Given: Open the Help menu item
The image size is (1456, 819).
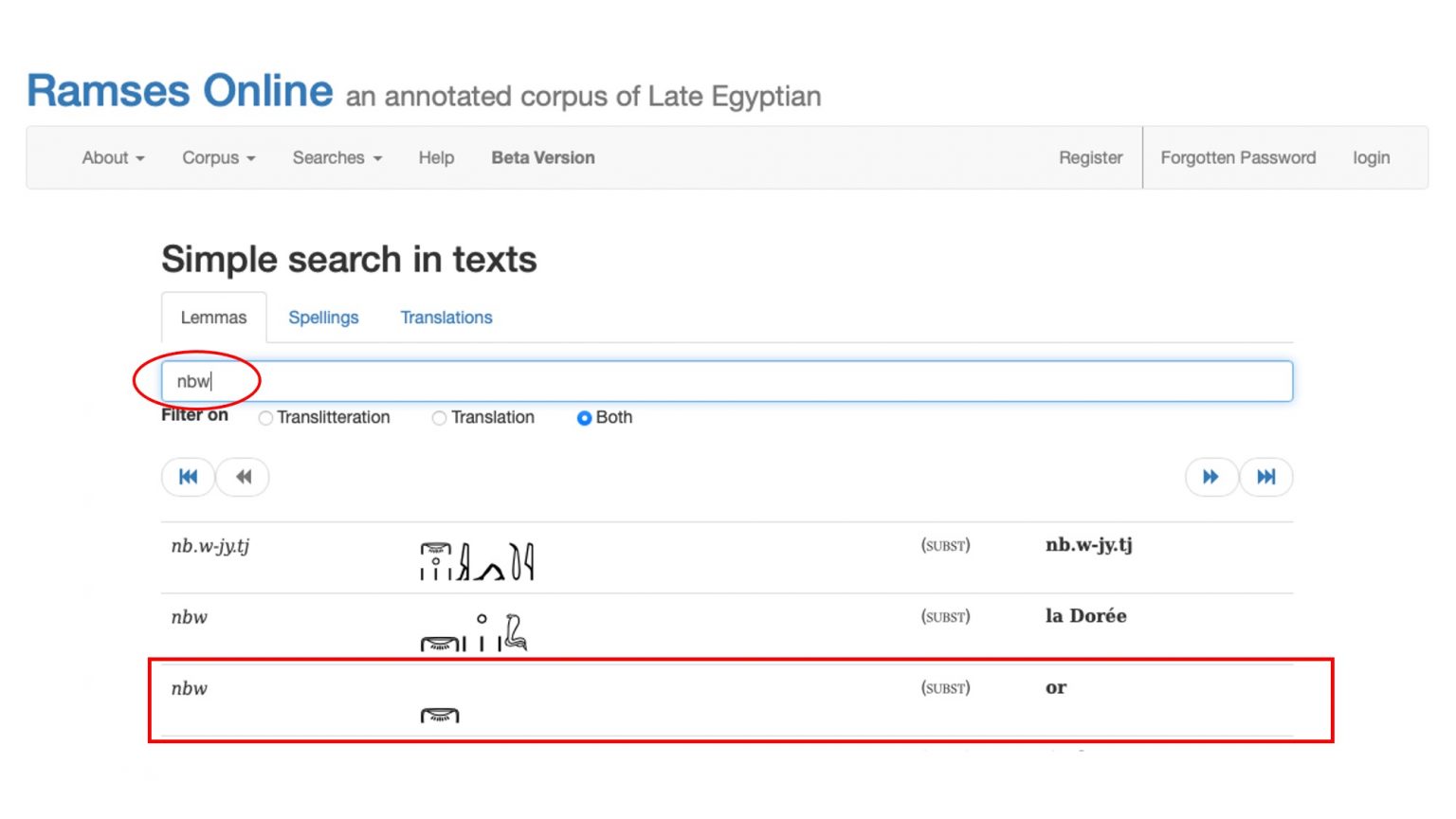Looking at the screenshot, I should point(436,158).
